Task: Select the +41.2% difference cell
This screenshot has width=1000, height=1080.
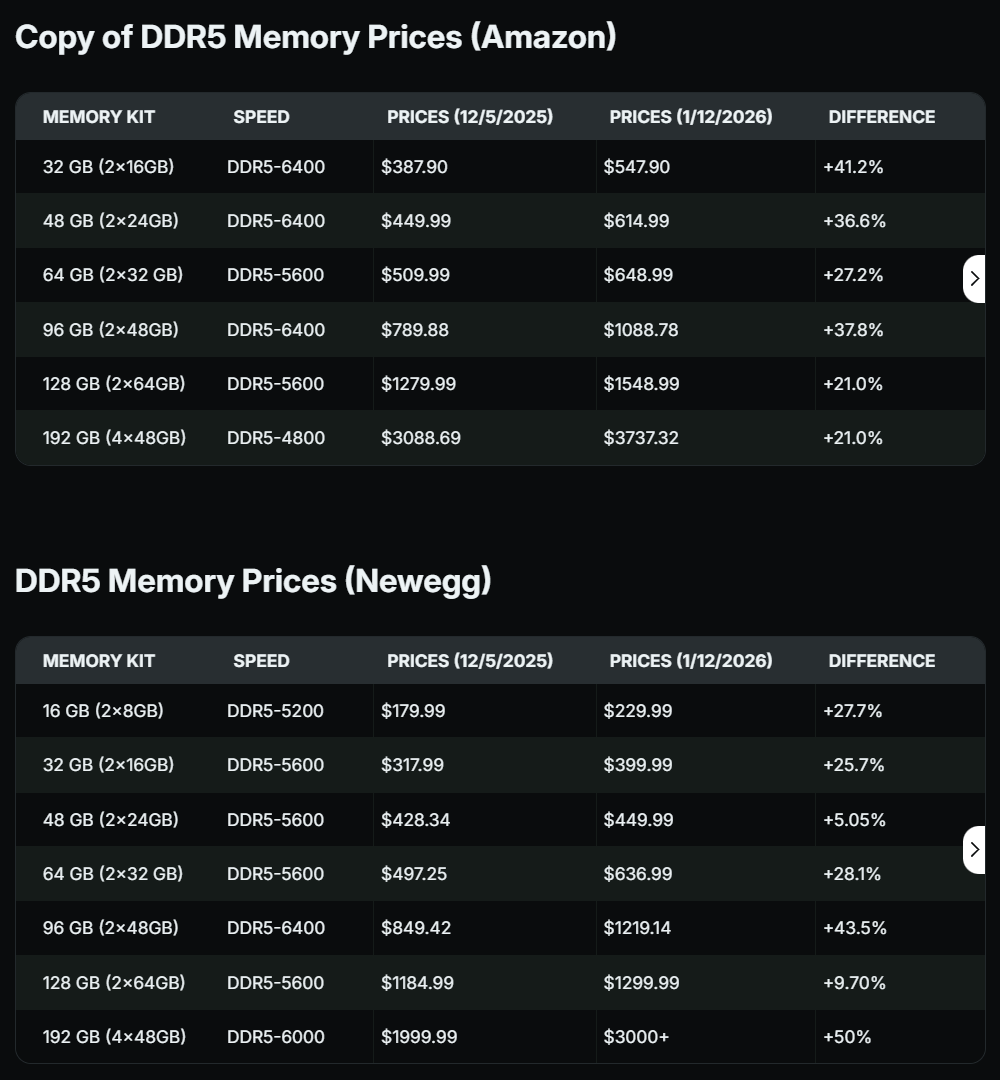Action: [853, 167]
